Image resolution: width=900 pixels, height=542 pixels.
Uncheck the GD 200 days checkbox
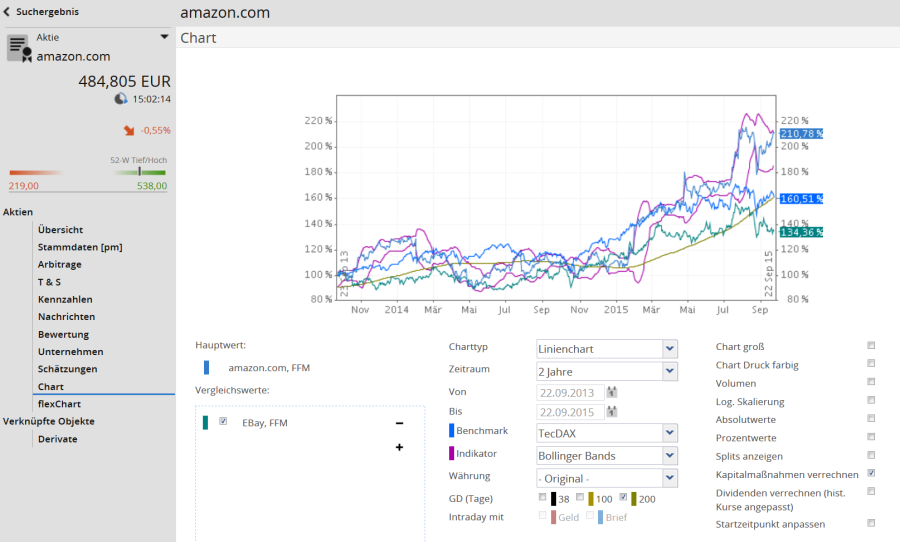tap(625, 497)
